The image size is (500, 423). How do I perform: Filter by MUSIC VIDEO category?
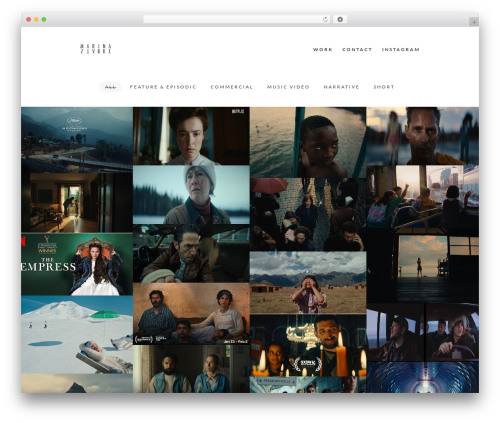[288, 87]
